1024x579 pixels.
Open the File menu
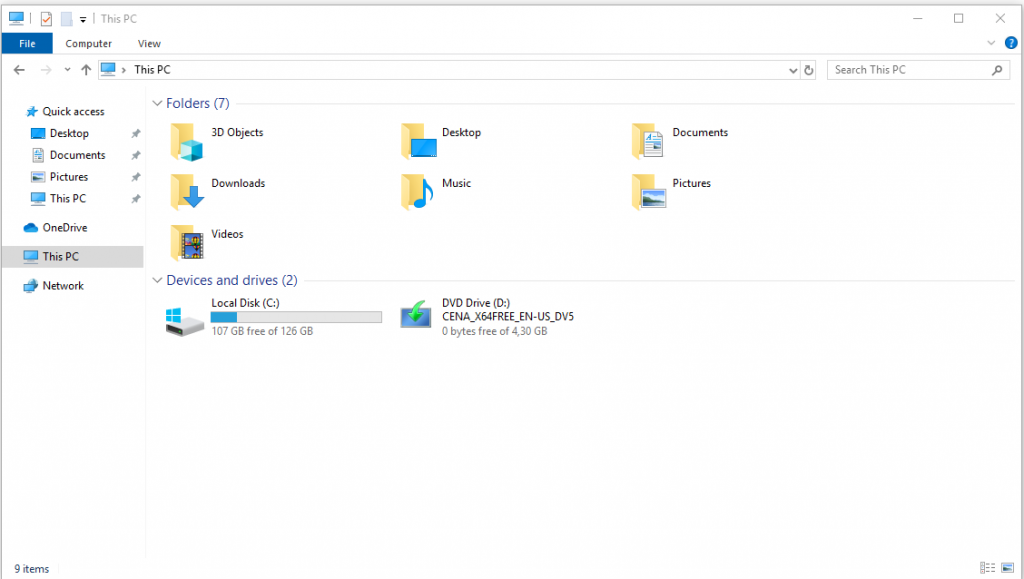click(x=27, y=44)
